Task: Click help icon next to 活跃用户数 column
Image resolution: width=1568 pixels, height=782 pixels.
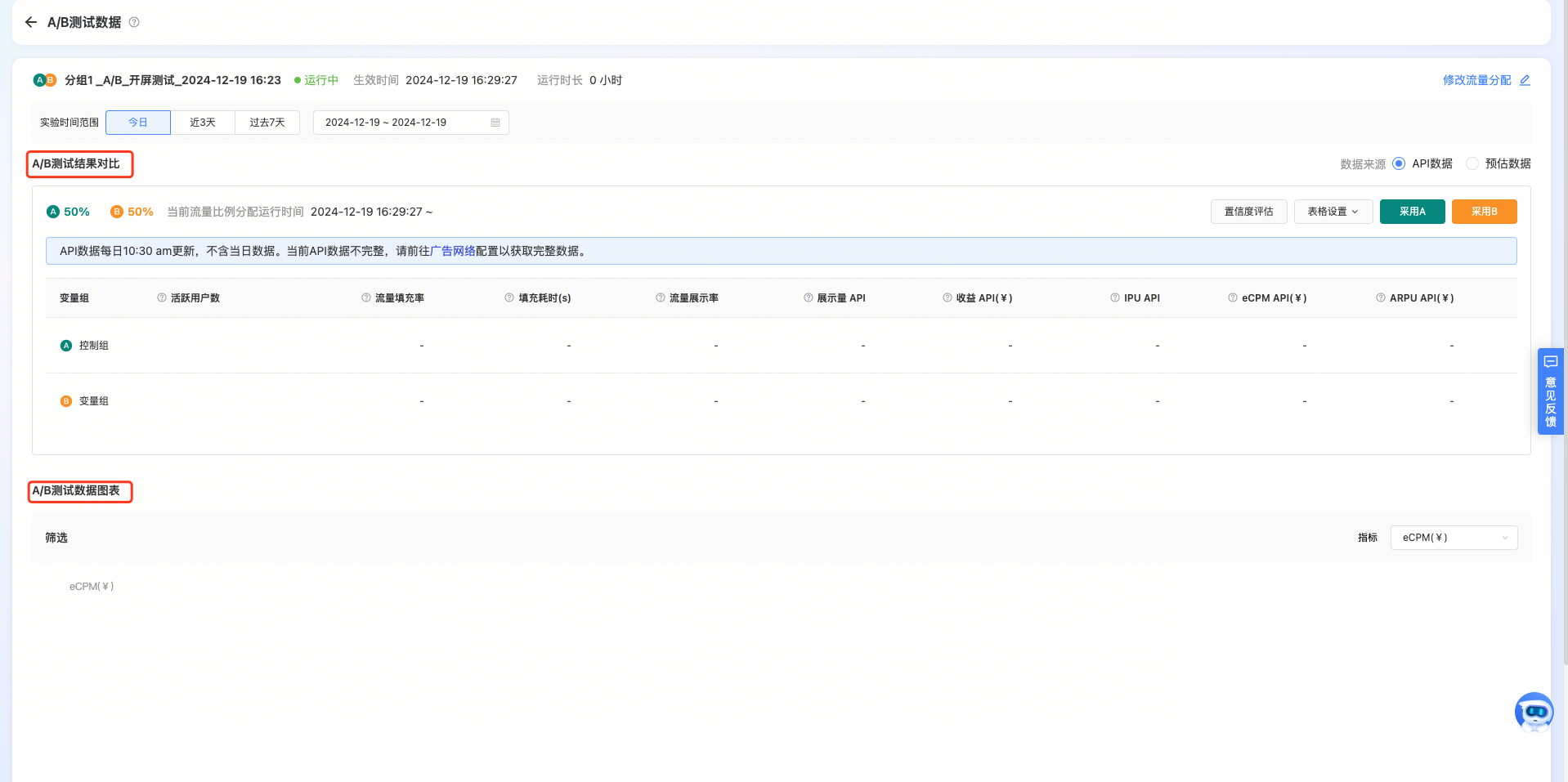Action: (x=162, y=298)
